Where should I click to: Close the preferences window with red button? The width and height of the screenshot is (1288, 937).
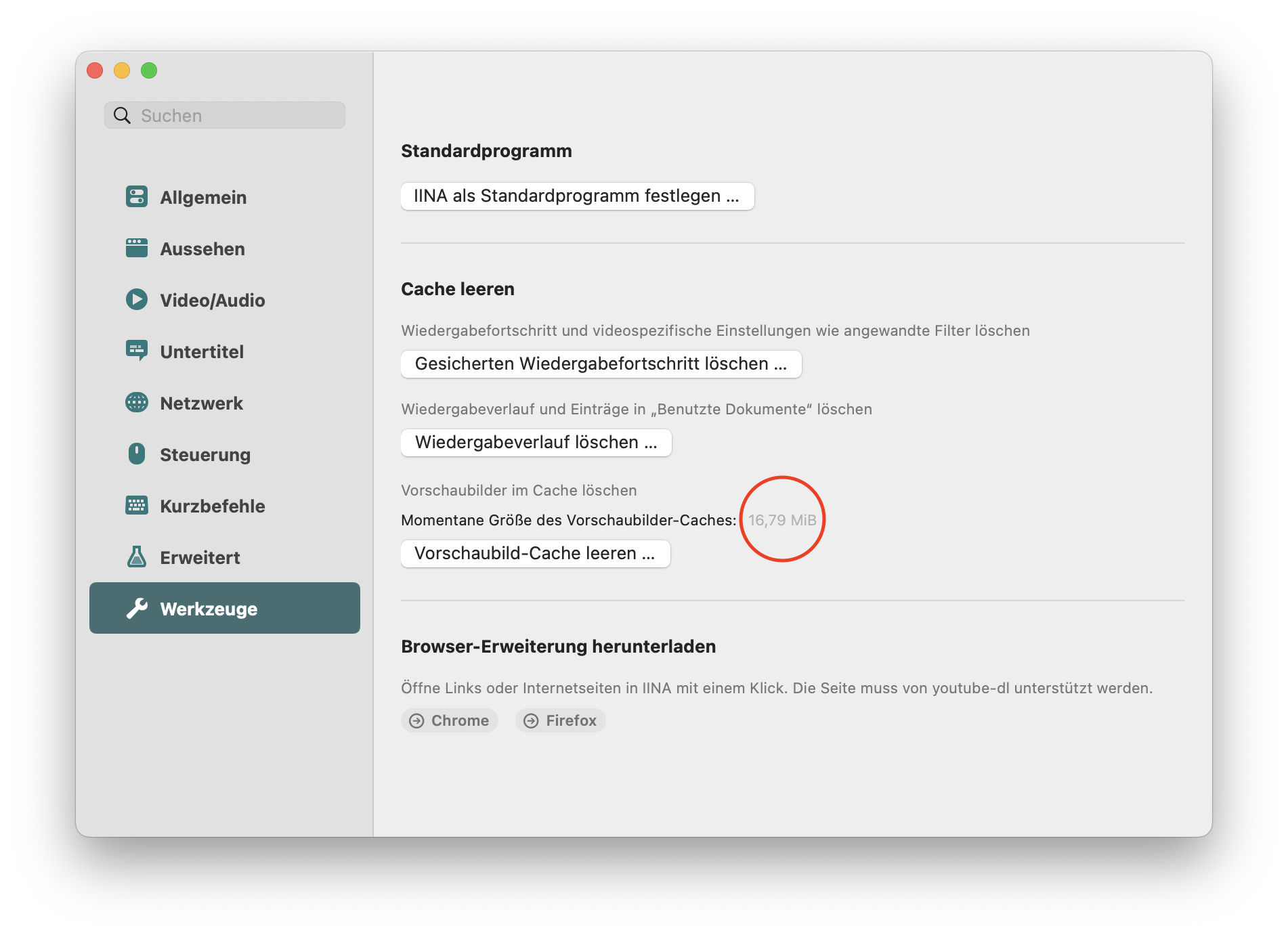pos(95,70)
